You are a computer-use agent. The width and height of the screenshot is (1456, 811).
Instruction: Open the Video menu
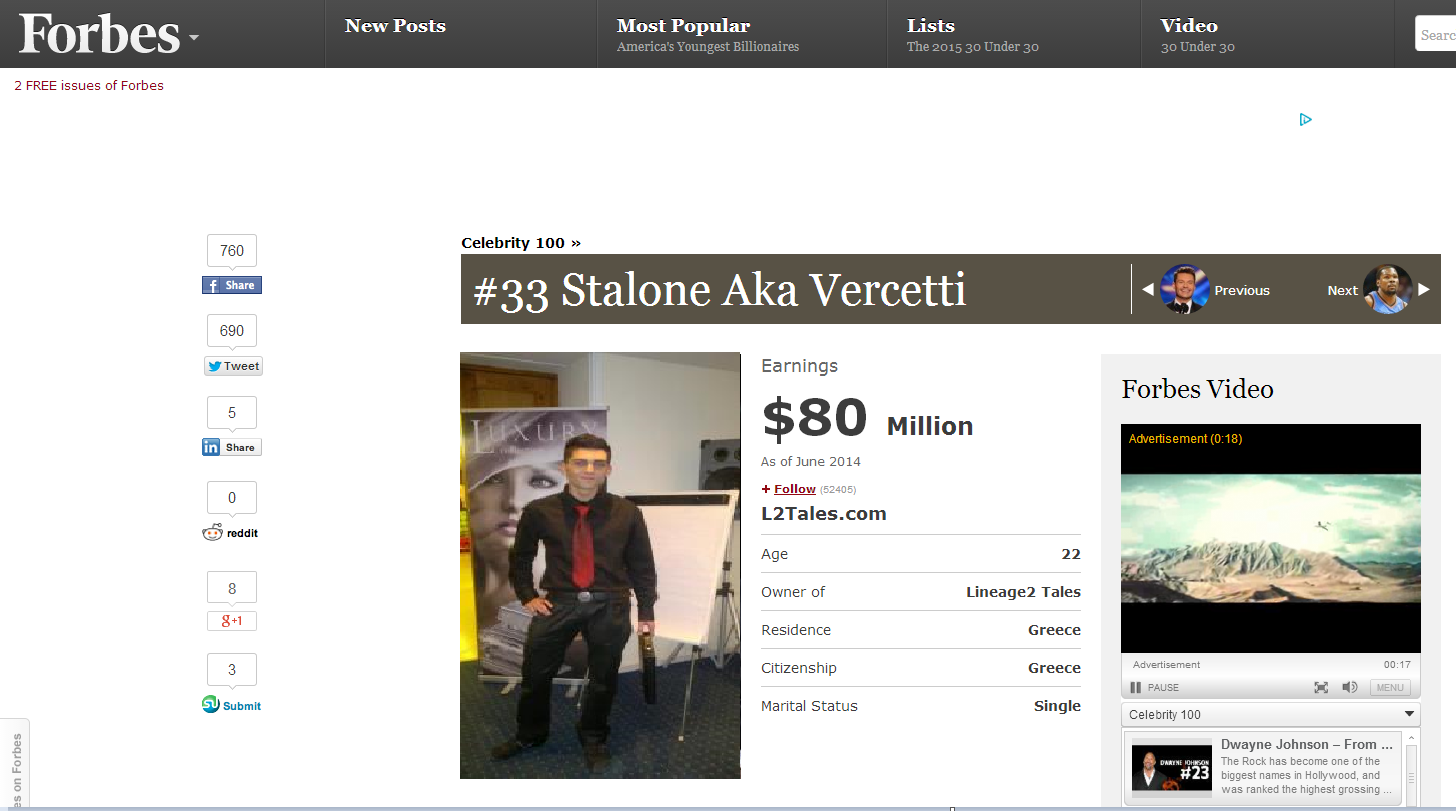point(1189,26)
